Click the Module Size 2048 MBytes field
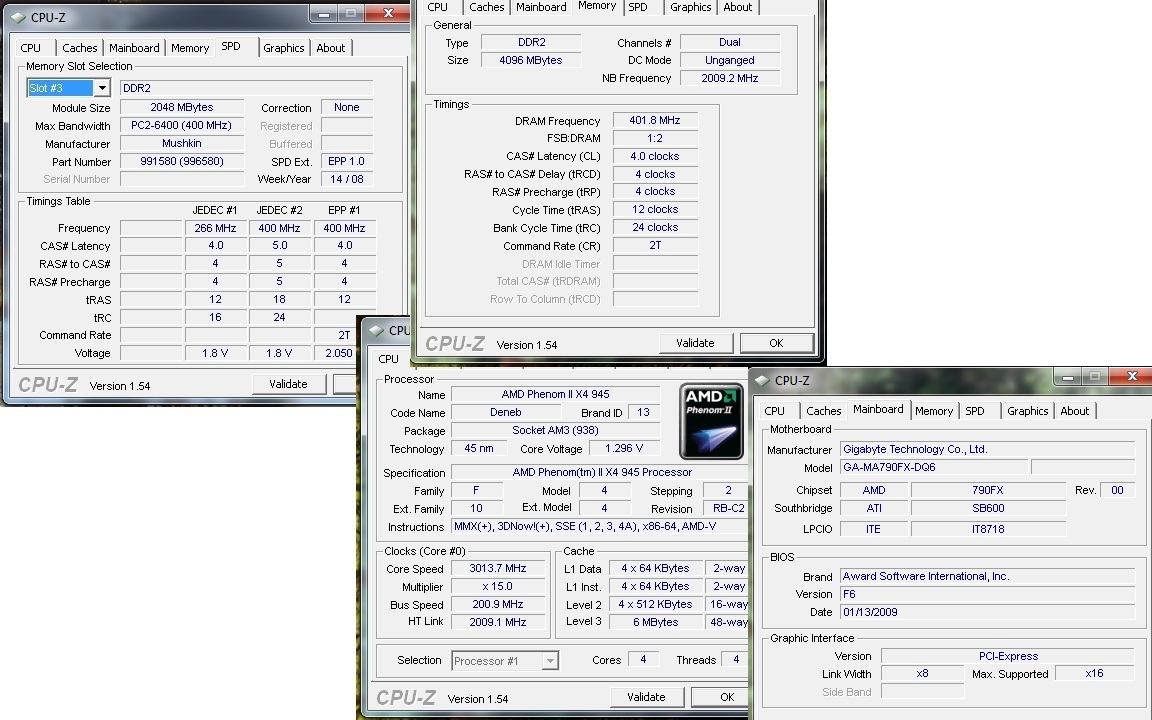The image size is (1152, 720). click(181, 107)
